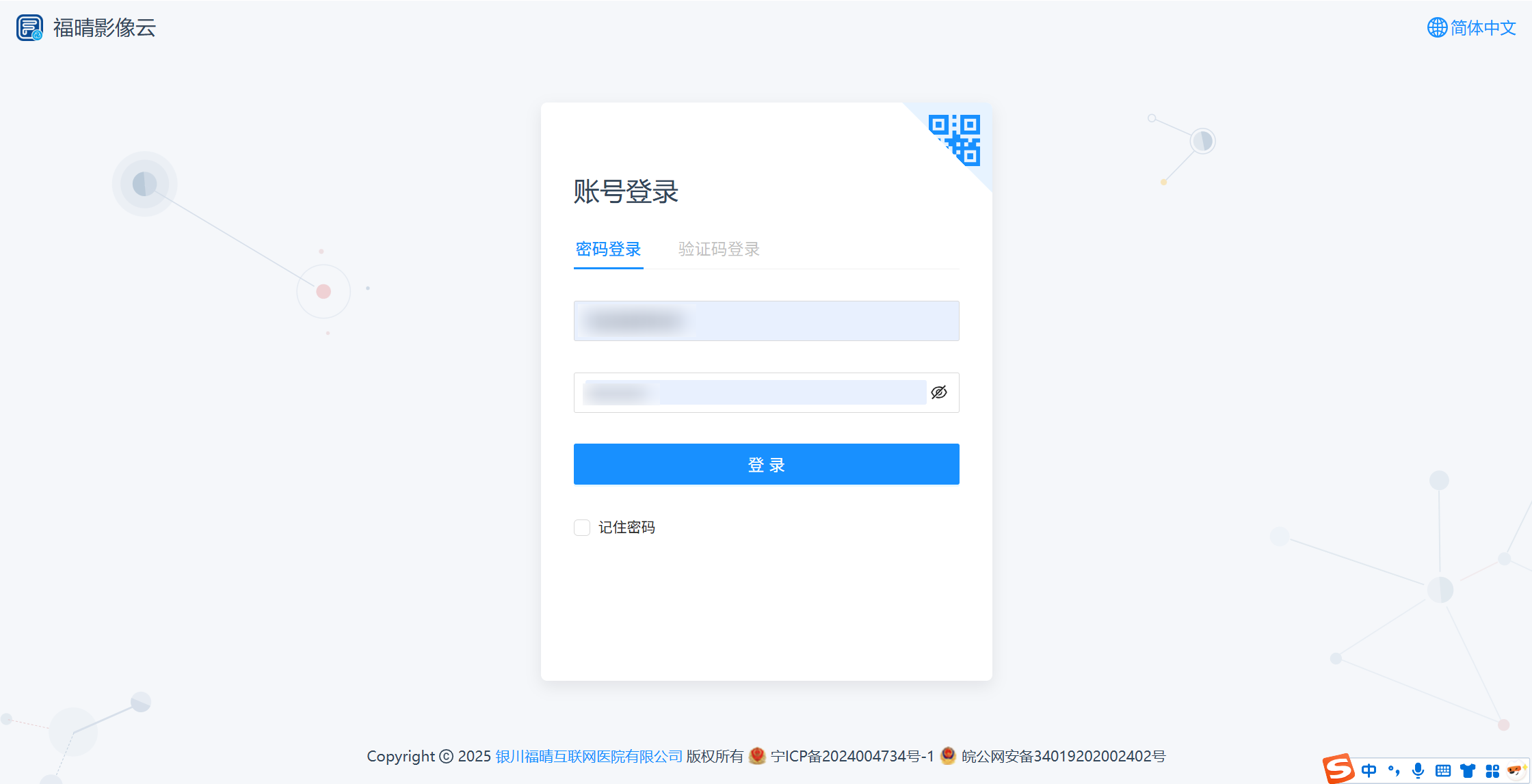Image resolution: width=1532 pixels, height=784 pixels.
Task: Click the 福晴影像云 logo icon
Action: [29, 28]
